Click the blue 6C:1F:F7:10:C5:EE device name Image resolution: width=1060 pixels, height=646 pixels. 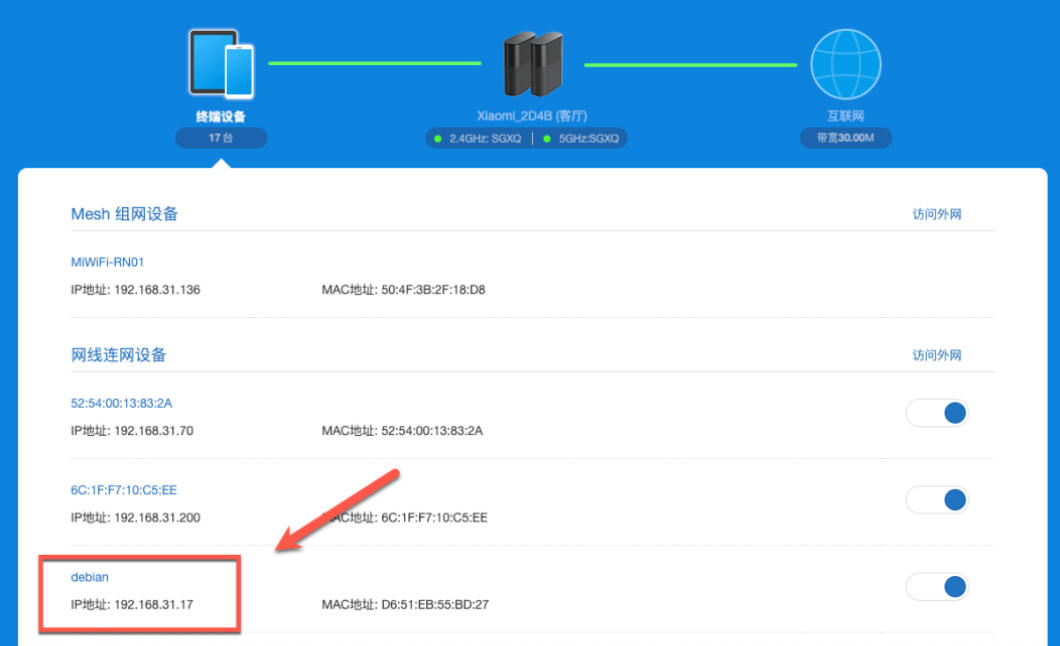click(124, 490)
